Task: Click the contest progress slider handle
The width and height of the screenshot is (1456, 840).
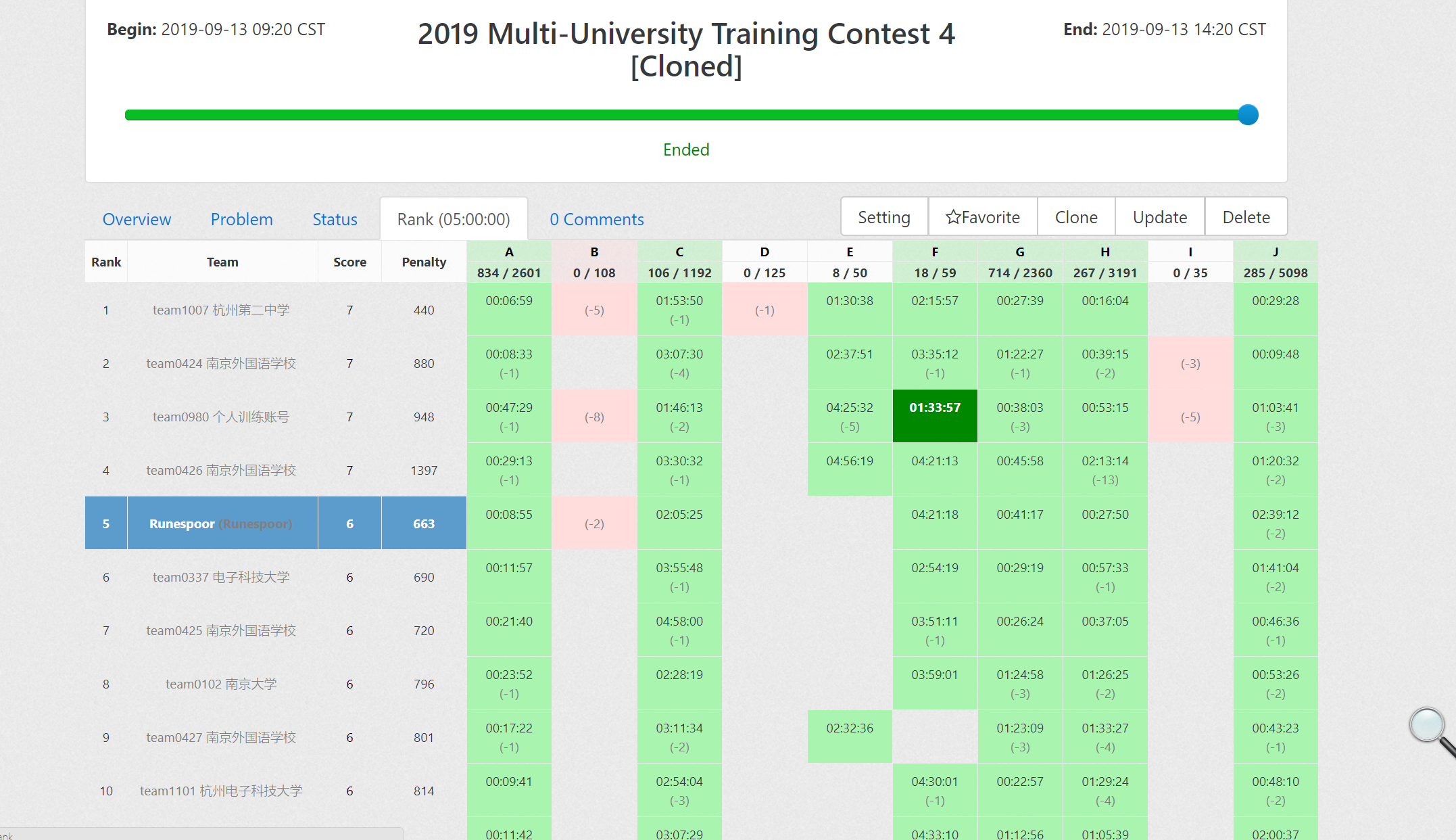Action: (1248, 115)
